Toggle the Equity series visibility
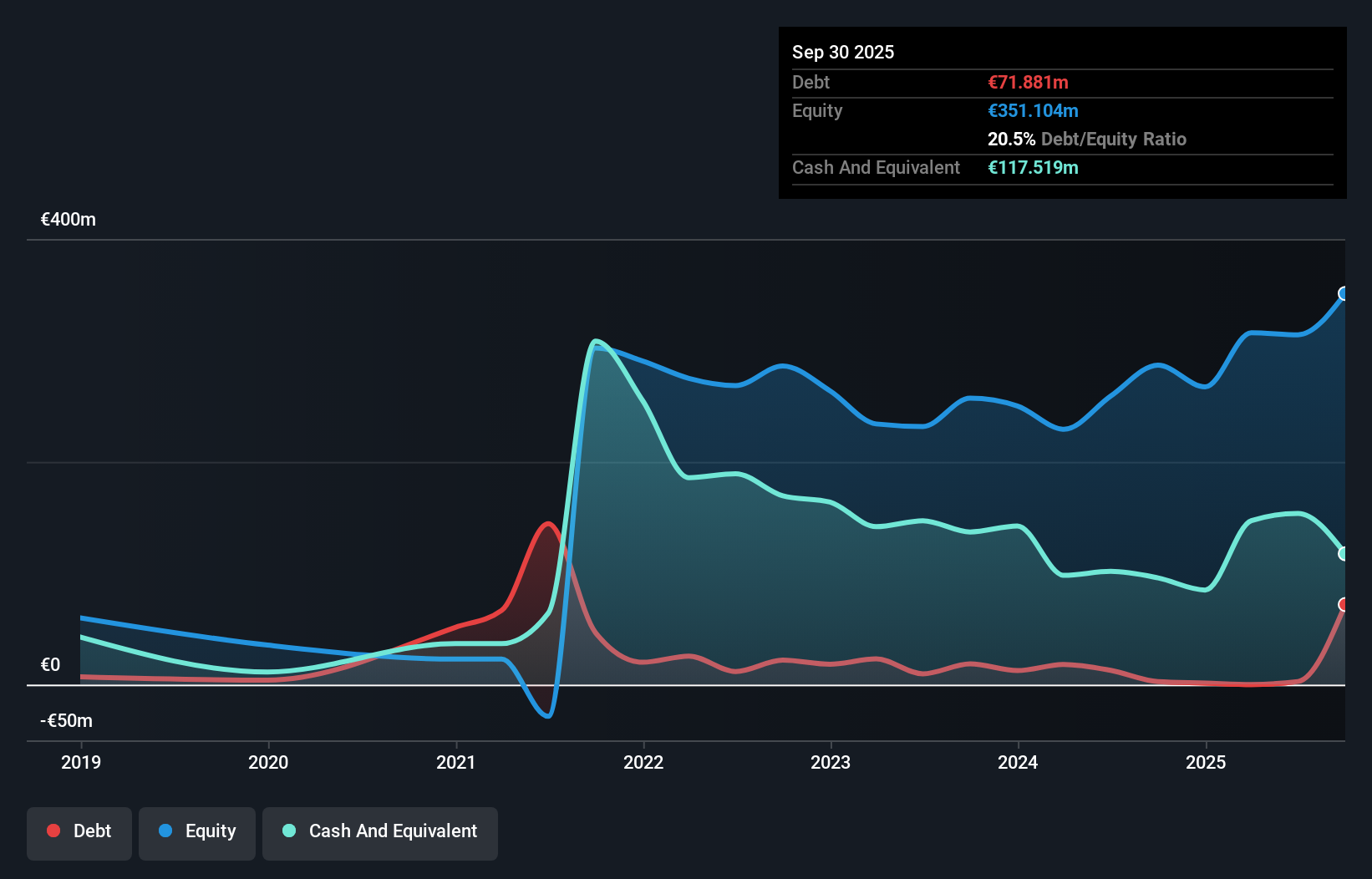The image size is (1372, 879). point(196,832)
